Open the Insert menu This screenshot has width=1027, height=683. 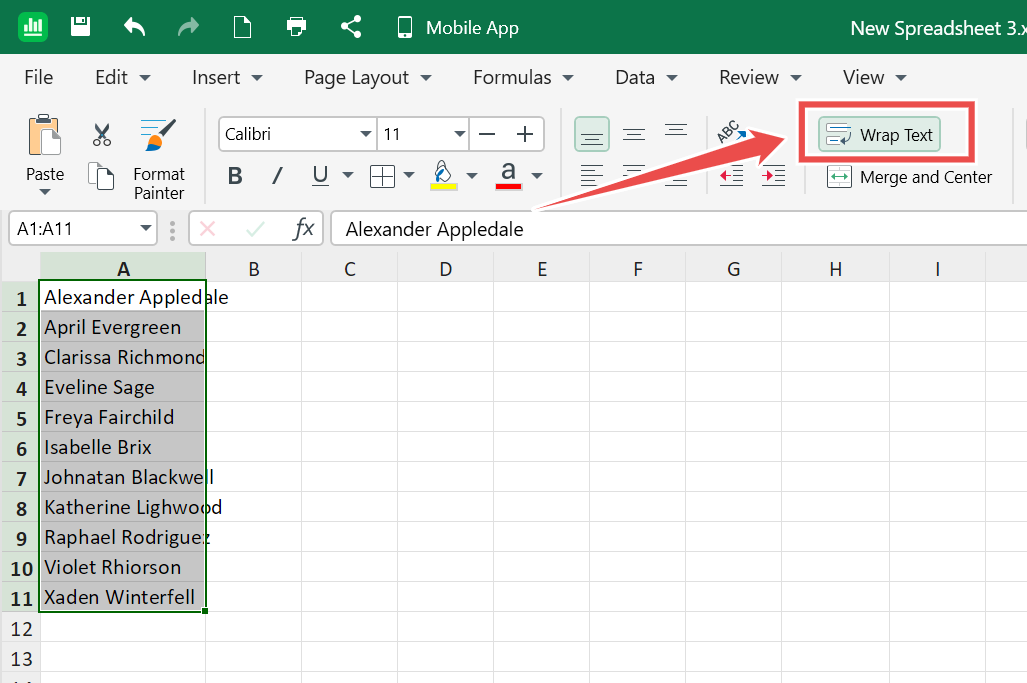tap(227, 77)
